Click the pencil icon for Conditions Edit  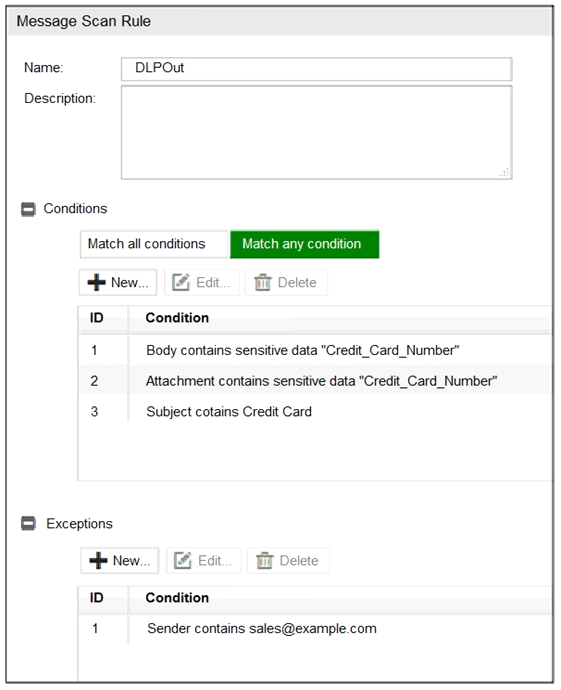coord(180,282)
